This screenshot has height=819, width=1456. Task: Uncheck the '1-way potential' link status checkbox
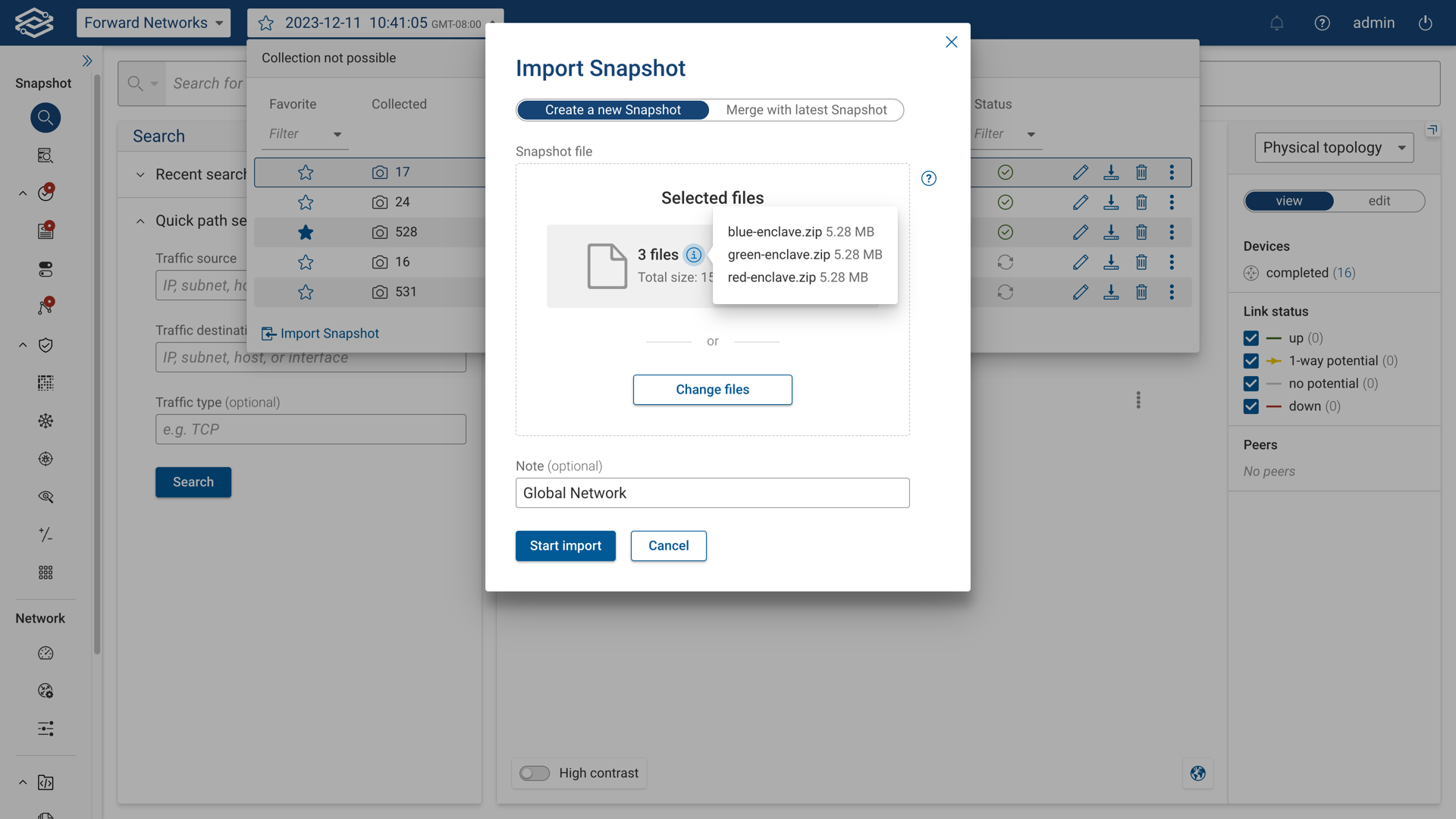(1251, 361)
